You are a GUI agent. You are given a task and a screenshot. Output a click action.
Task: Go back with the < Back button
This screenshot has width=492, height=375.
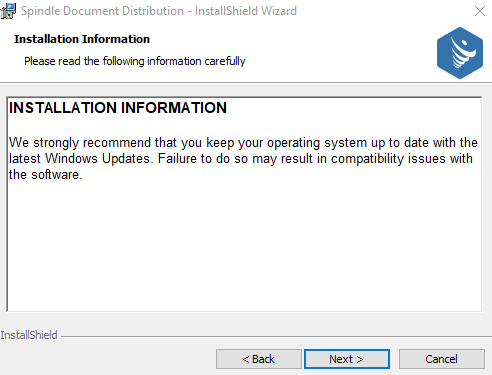click(x=259, y=359)
